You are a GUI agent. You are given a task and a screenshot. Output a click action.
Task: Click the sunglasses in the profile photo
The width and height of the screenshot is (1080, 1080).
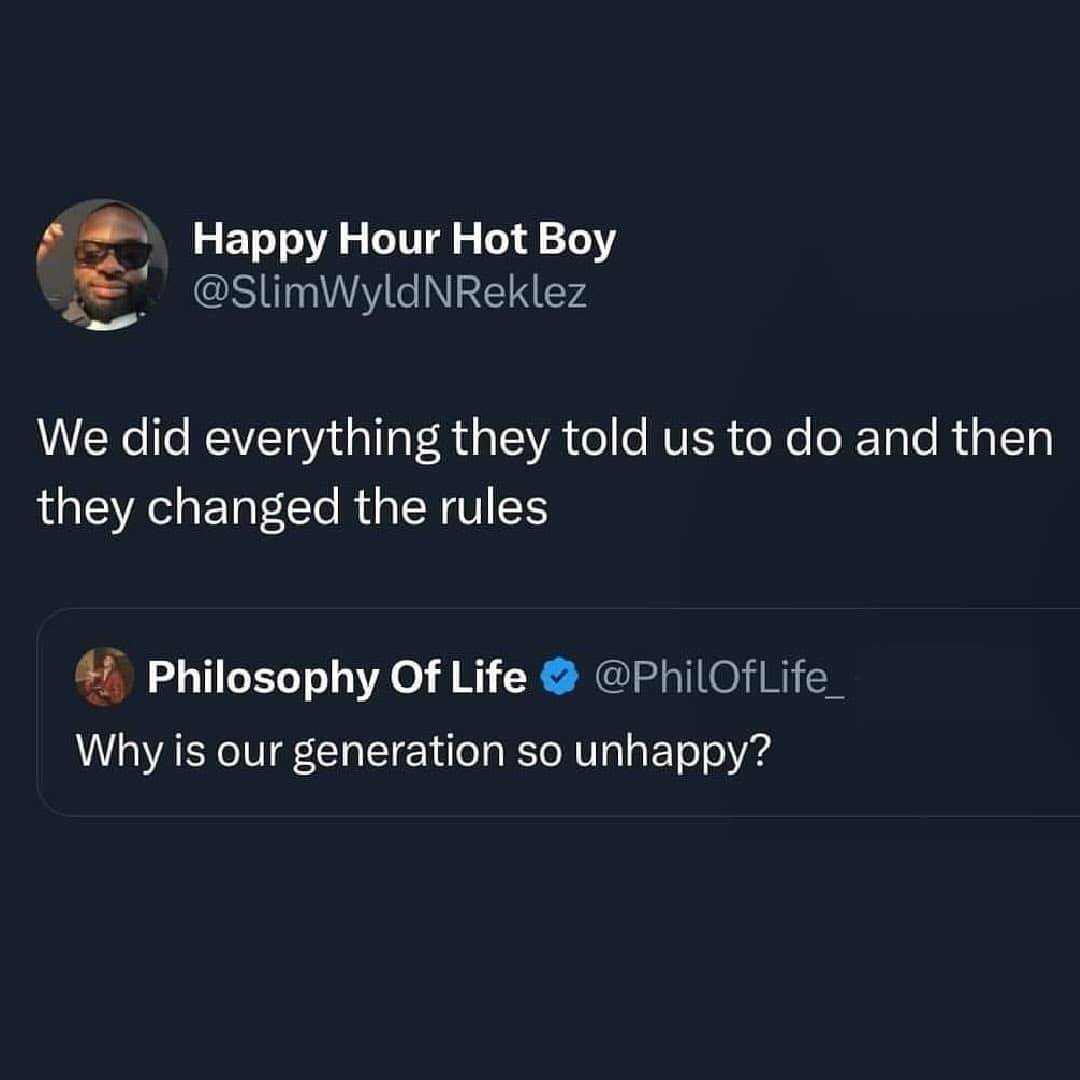click(114, 253)
